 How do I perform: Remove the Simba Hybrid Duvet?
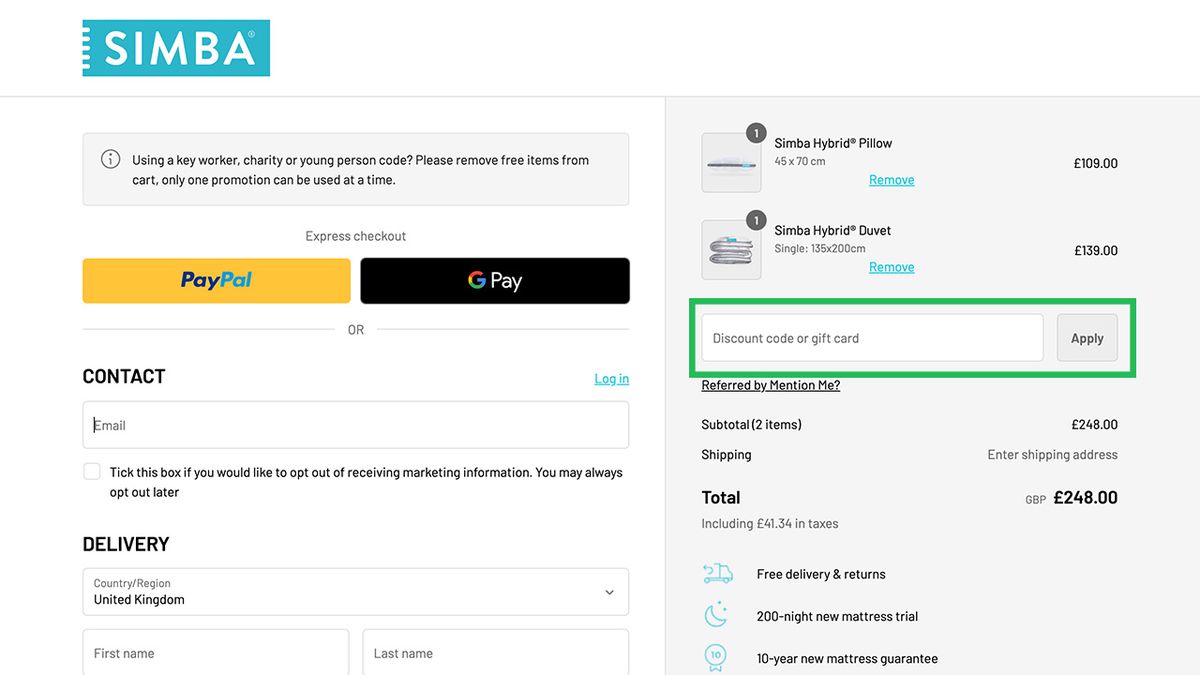coord(892,267)
